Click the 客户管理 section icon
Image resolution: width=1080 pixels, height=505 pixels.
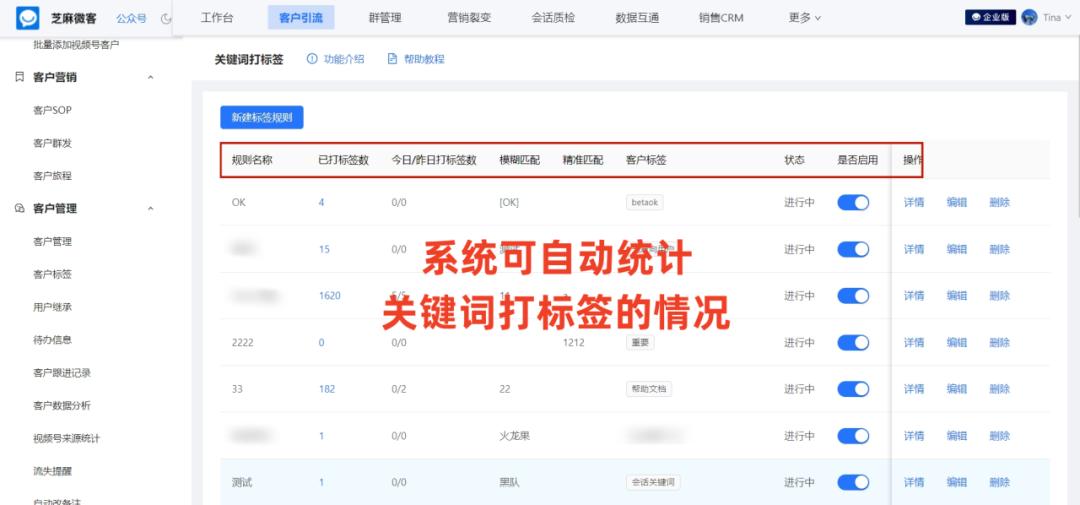click(x=20, y=208)
